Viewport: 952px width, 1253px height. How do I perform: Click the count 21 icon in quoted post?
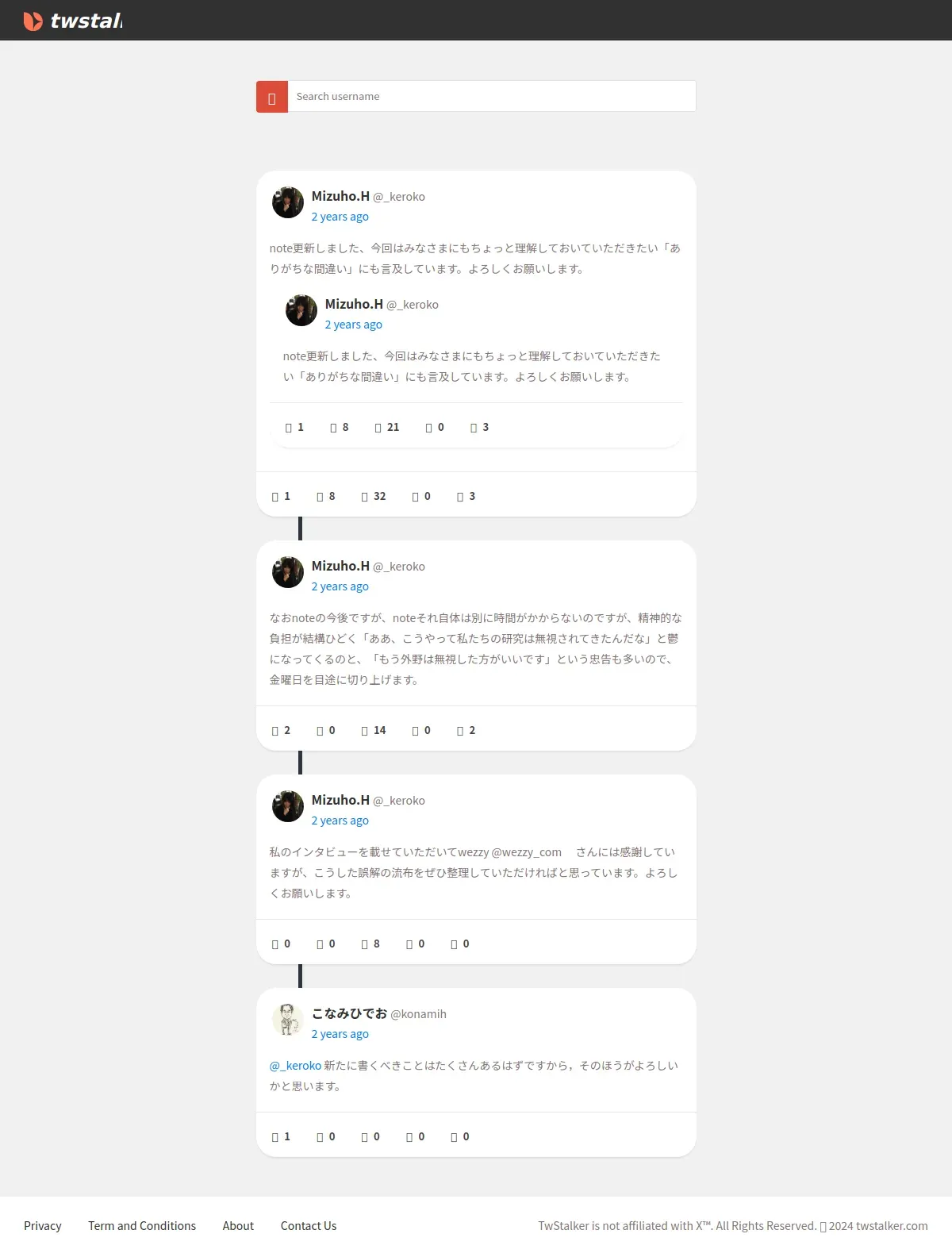coord(378,428)
